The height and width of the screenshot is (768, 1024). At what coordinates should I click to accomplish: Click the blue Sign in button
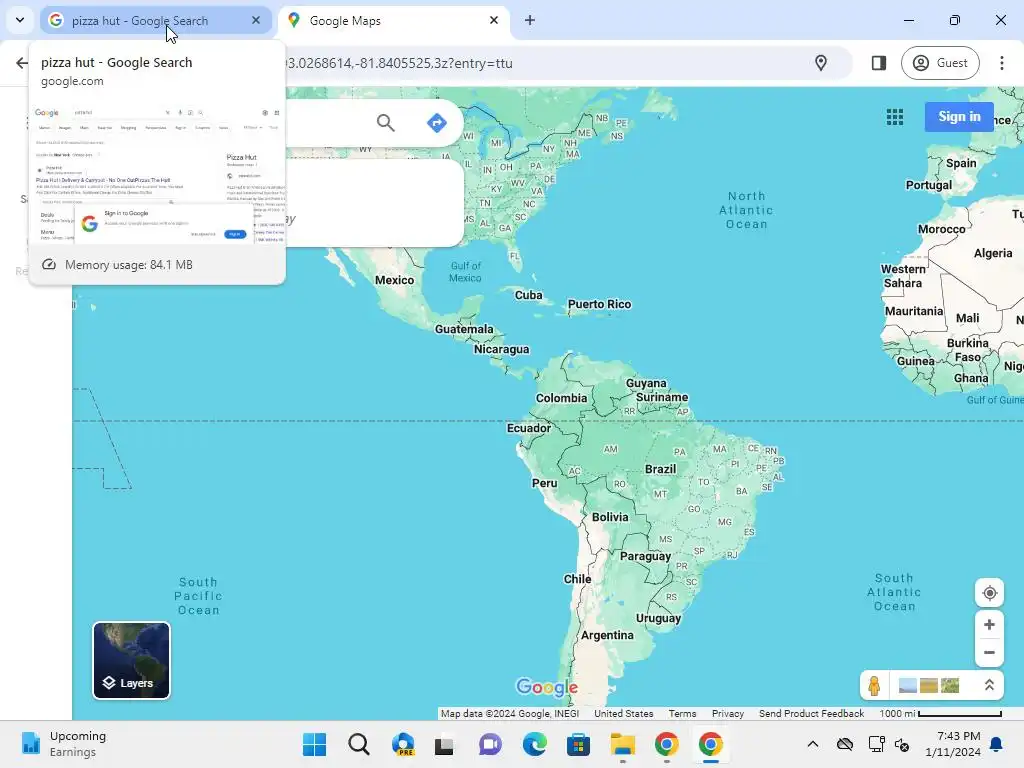[x=959, y=116]
